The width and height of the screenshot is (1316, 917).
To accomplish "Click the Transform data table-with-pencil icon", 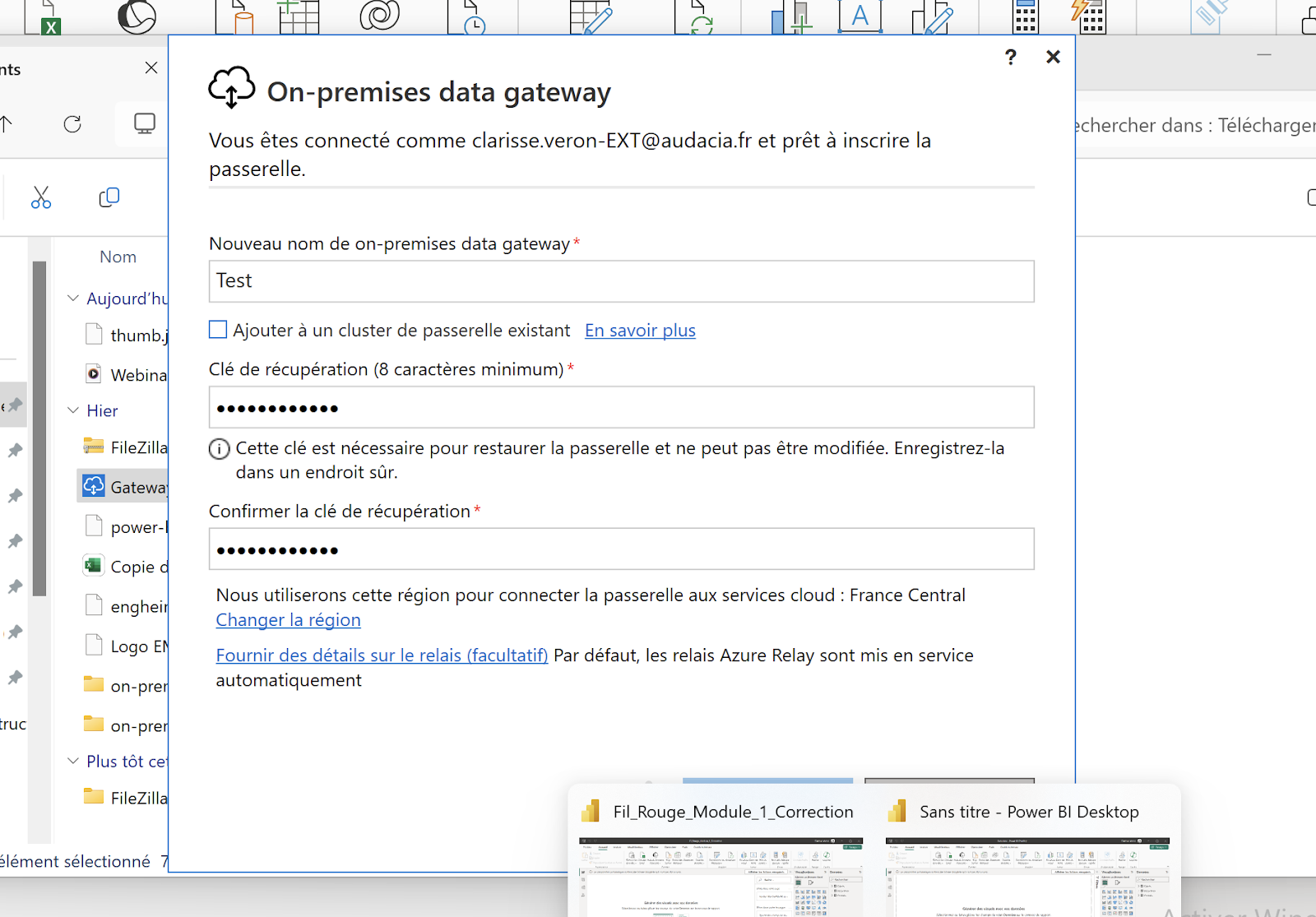I will pos(591,17).
